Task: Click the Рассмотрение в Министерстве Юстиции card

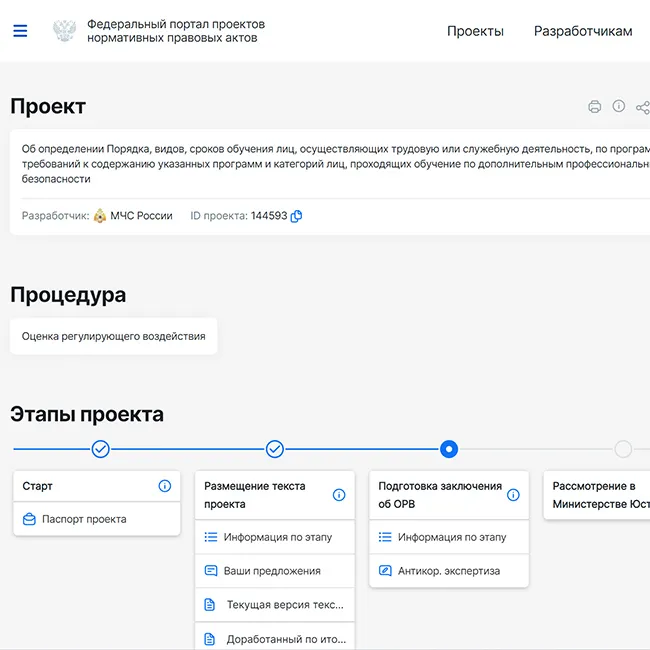Action: click(597, 495)
